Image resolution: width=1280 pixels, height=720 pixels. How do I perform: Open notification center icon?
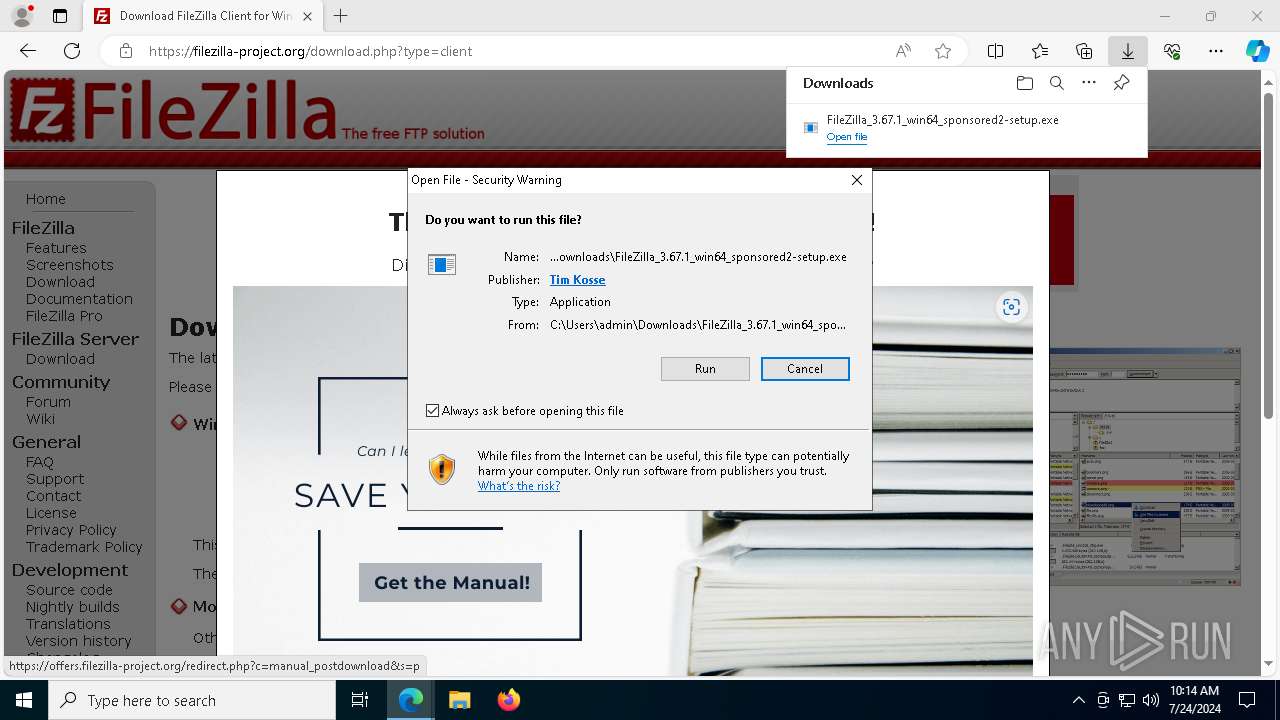click(x=1247, y=700)
